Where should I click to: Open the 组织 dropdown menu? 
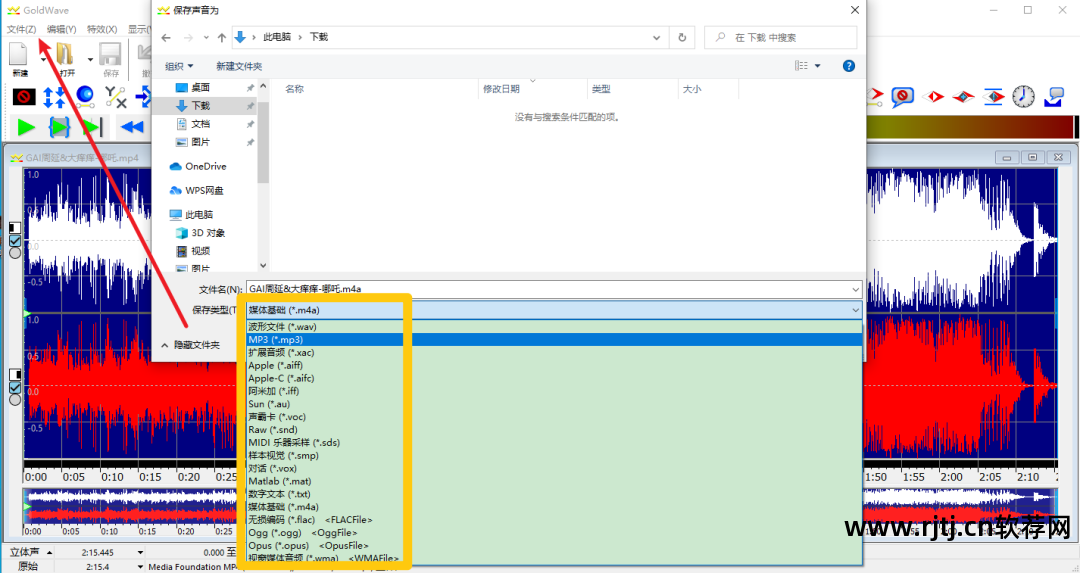179,66
